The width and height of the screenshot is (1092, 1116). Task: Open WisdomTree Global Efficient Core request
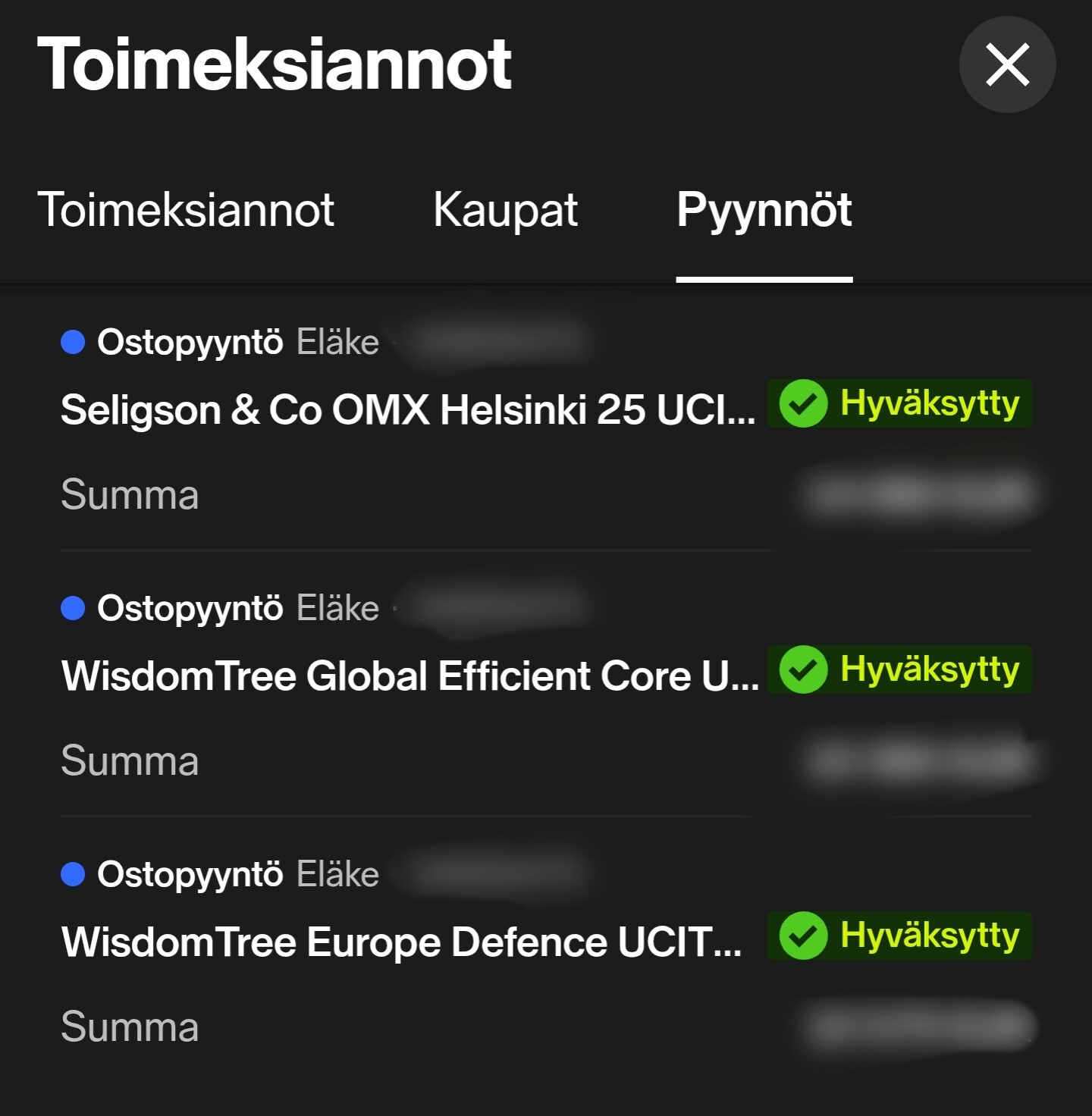coord(409,676)
